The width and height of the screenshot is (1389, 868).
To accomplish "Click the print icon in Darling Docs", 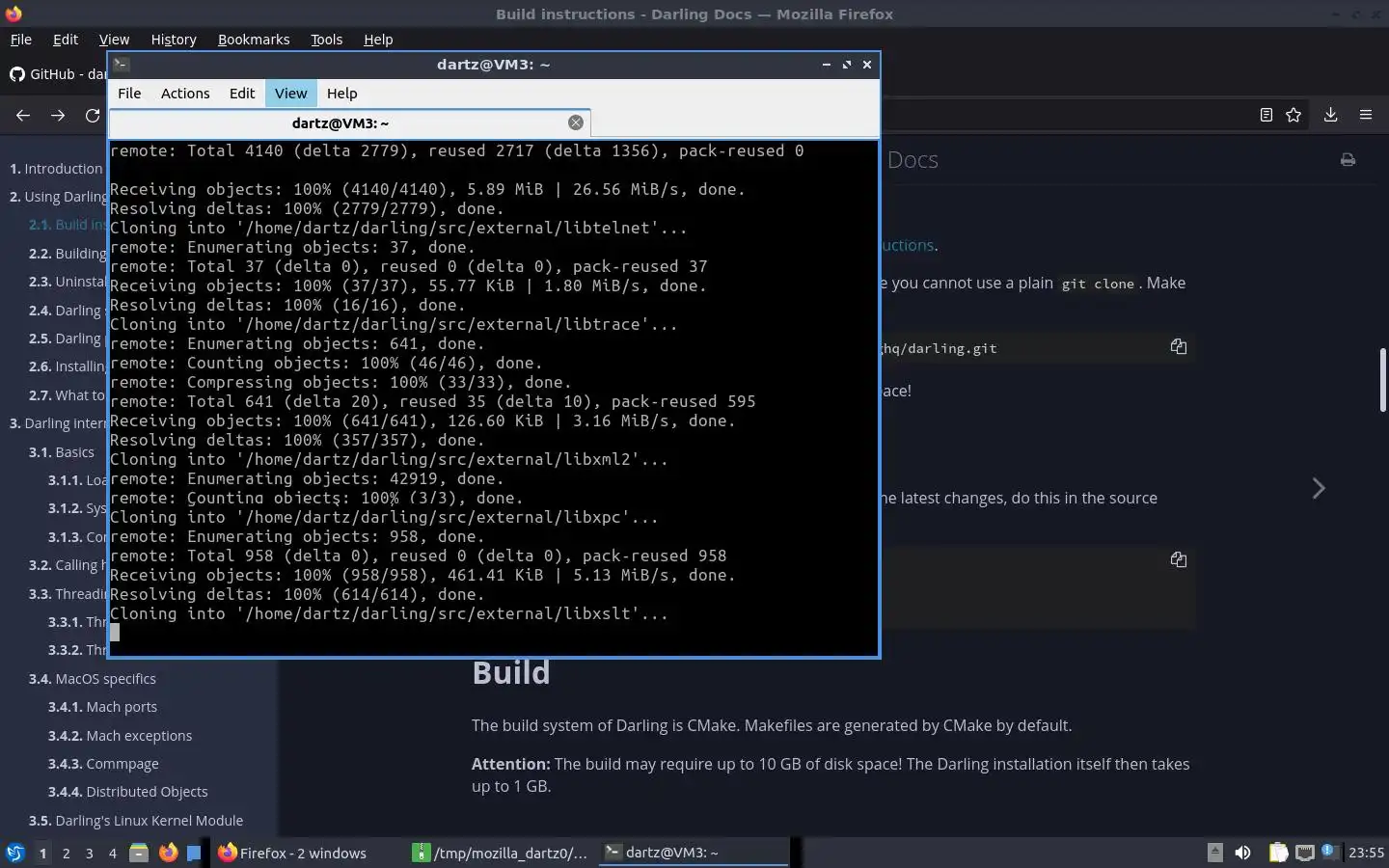I will 1348,159.
